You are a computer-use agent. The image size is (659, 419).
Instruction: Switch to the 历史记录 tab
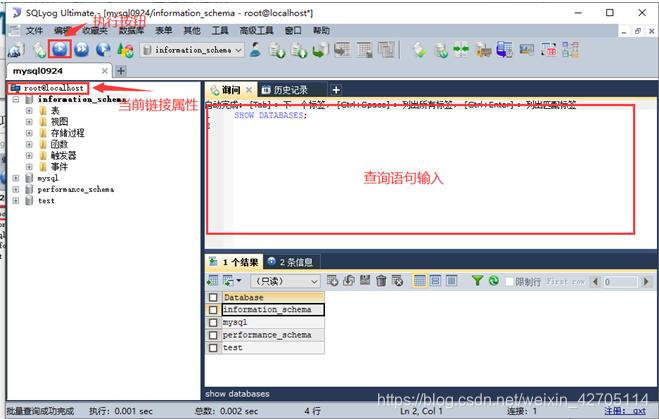pyautogui.click(x=285, y=90)
